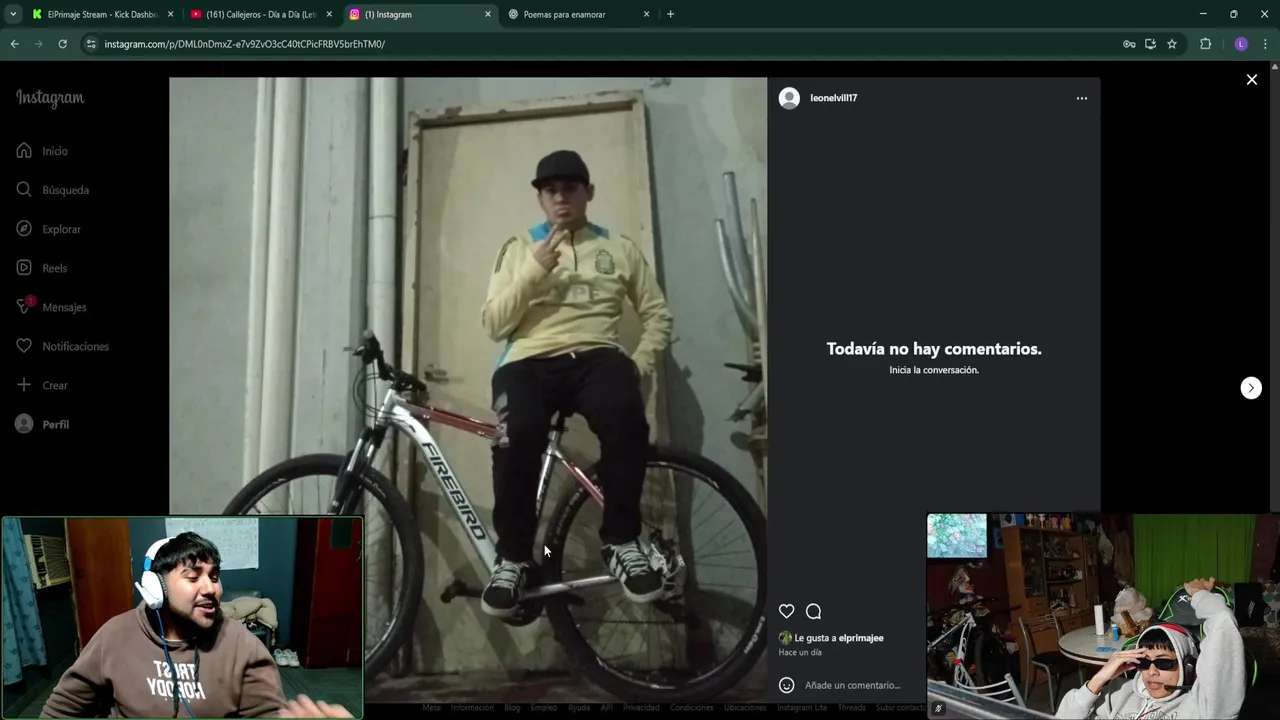Viewport: 1280px width, 720px height.
Task: Open leonelvill17 username link
Action: pos(834,98)
